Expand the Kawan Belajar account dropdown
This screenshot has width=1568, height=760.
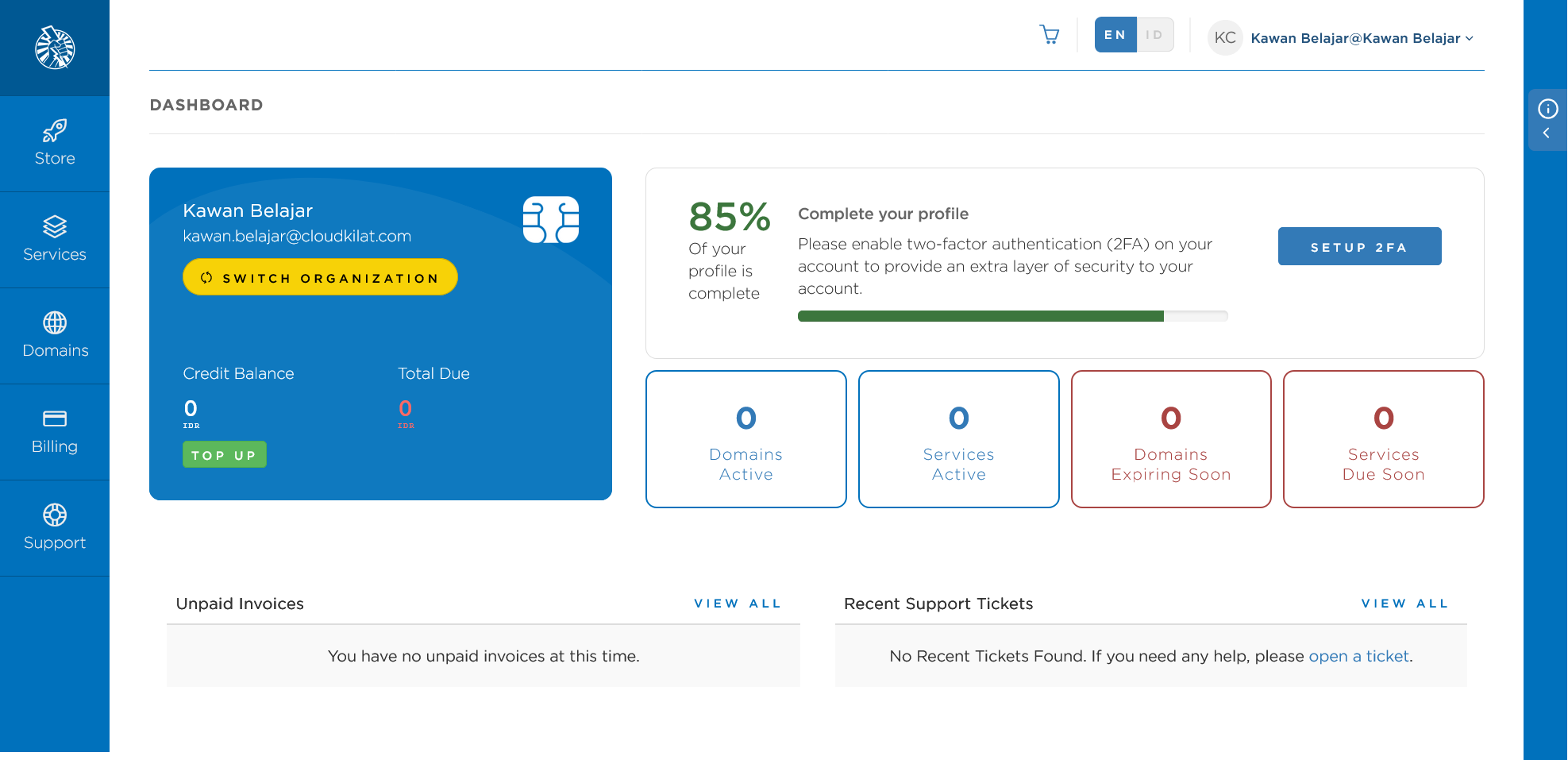click(1362, 38)
